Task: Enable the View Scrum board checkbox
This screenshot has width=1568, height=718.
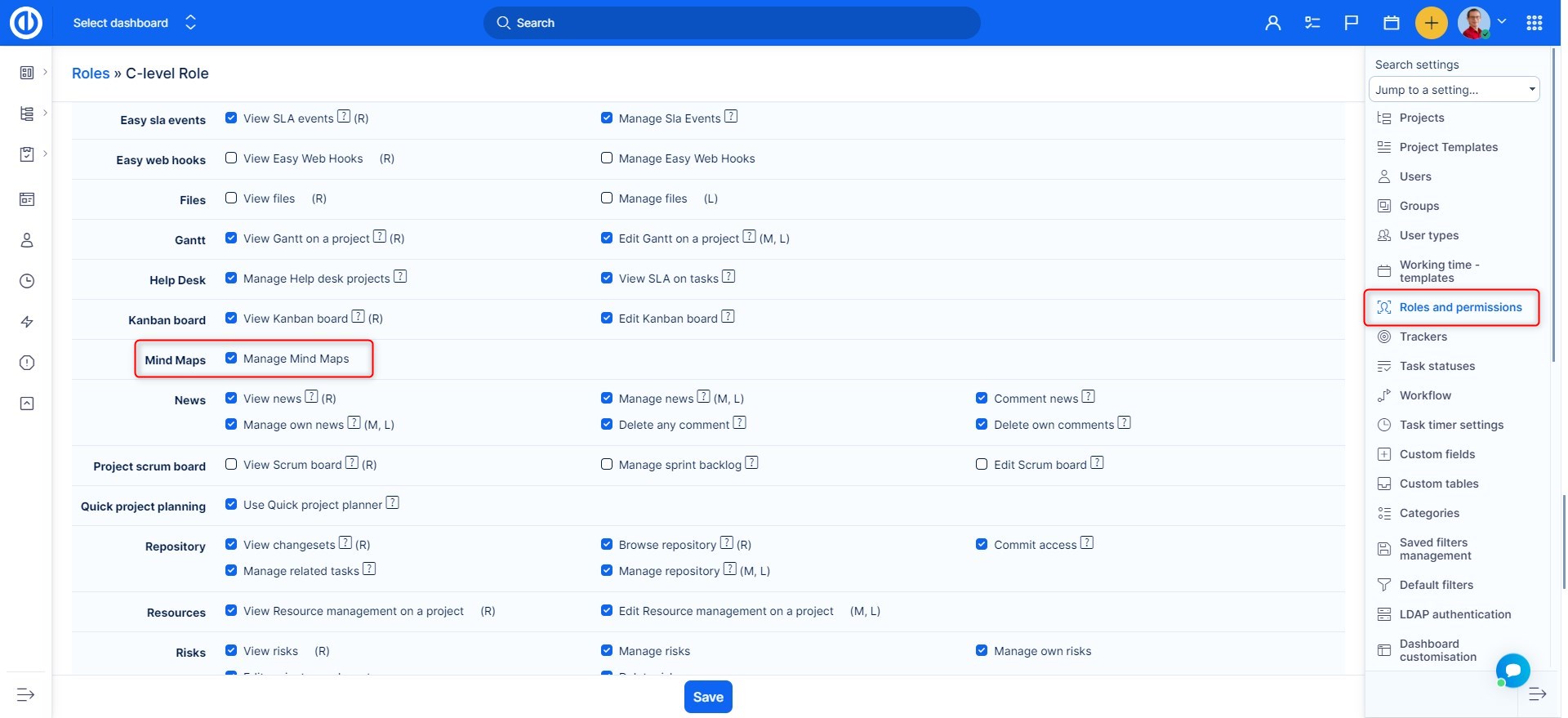Action: (x=231, y=465)
